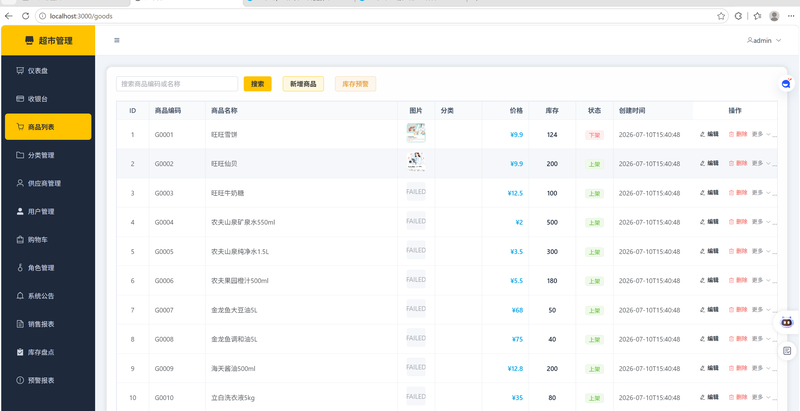
Task: Delete 金龙鱼大豆油5L row
Action: pos(738,310)
